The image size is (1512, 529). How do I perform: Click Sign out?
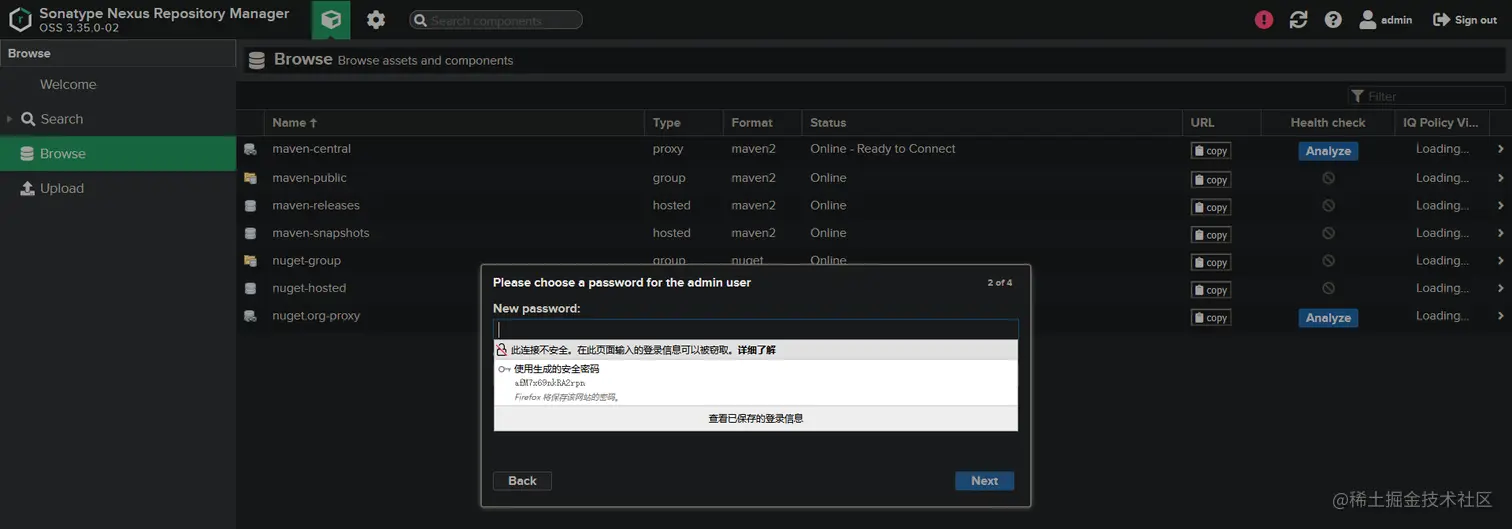click(x=1465, y=20)
